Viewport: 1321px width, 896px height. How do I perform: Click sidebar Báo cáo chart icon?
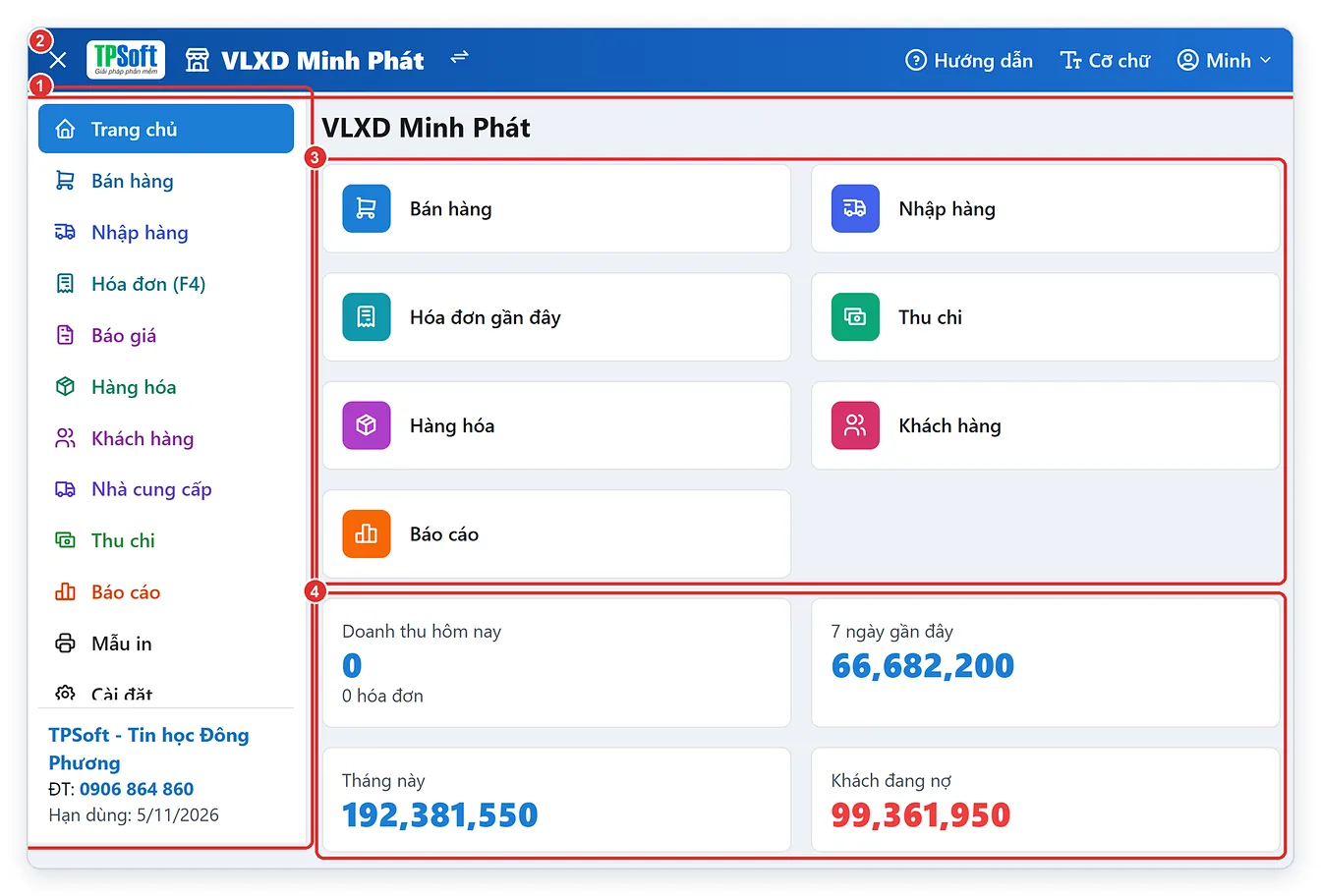[65, 591]
